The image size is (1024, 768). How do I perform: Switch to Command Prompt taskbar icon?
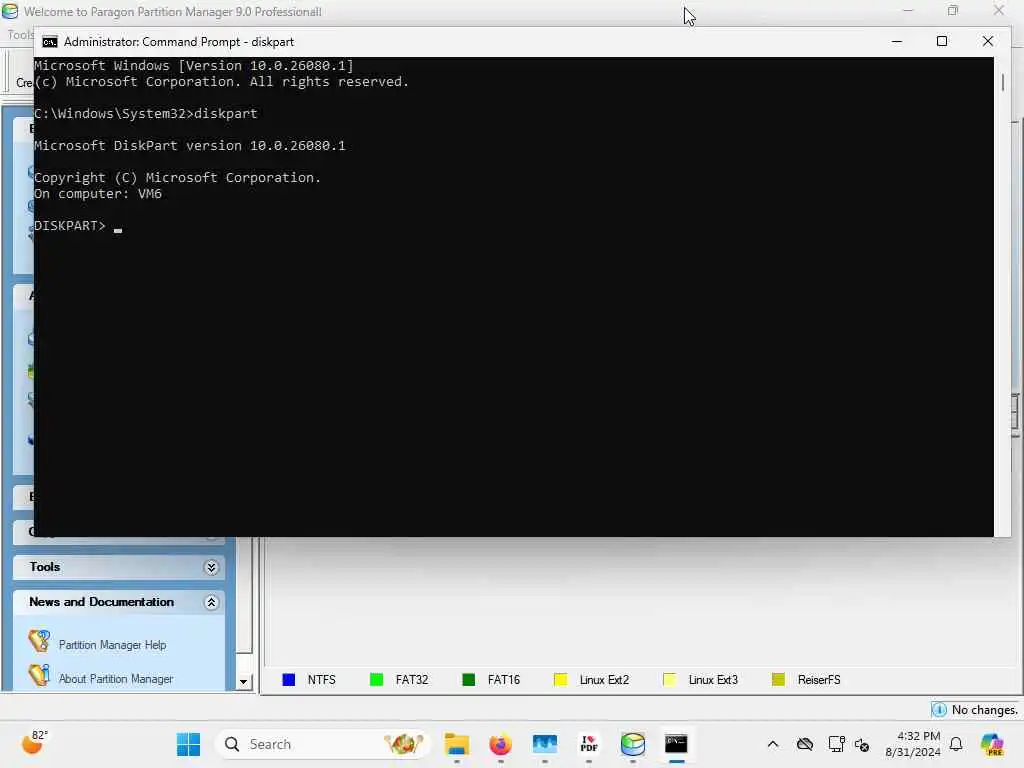676,744
